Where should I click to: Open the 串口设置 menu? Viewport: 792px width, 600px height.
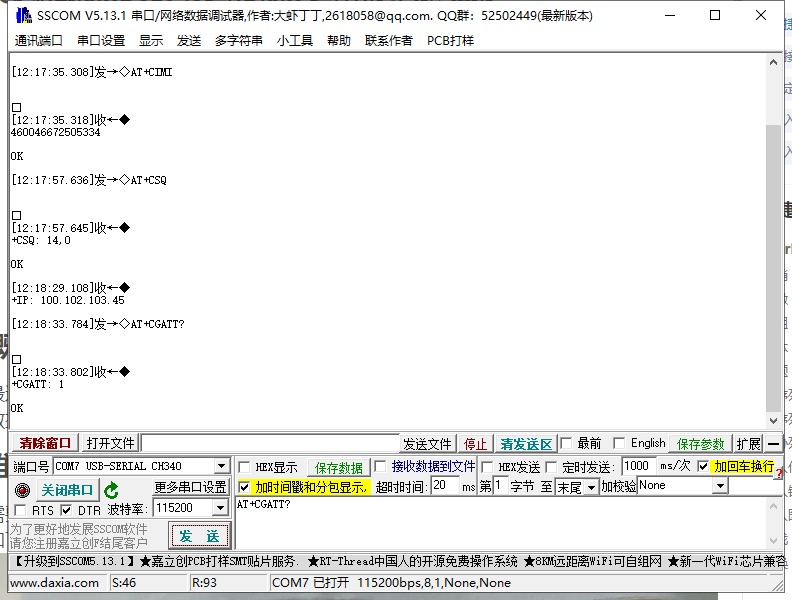click(x=101, y=40)
